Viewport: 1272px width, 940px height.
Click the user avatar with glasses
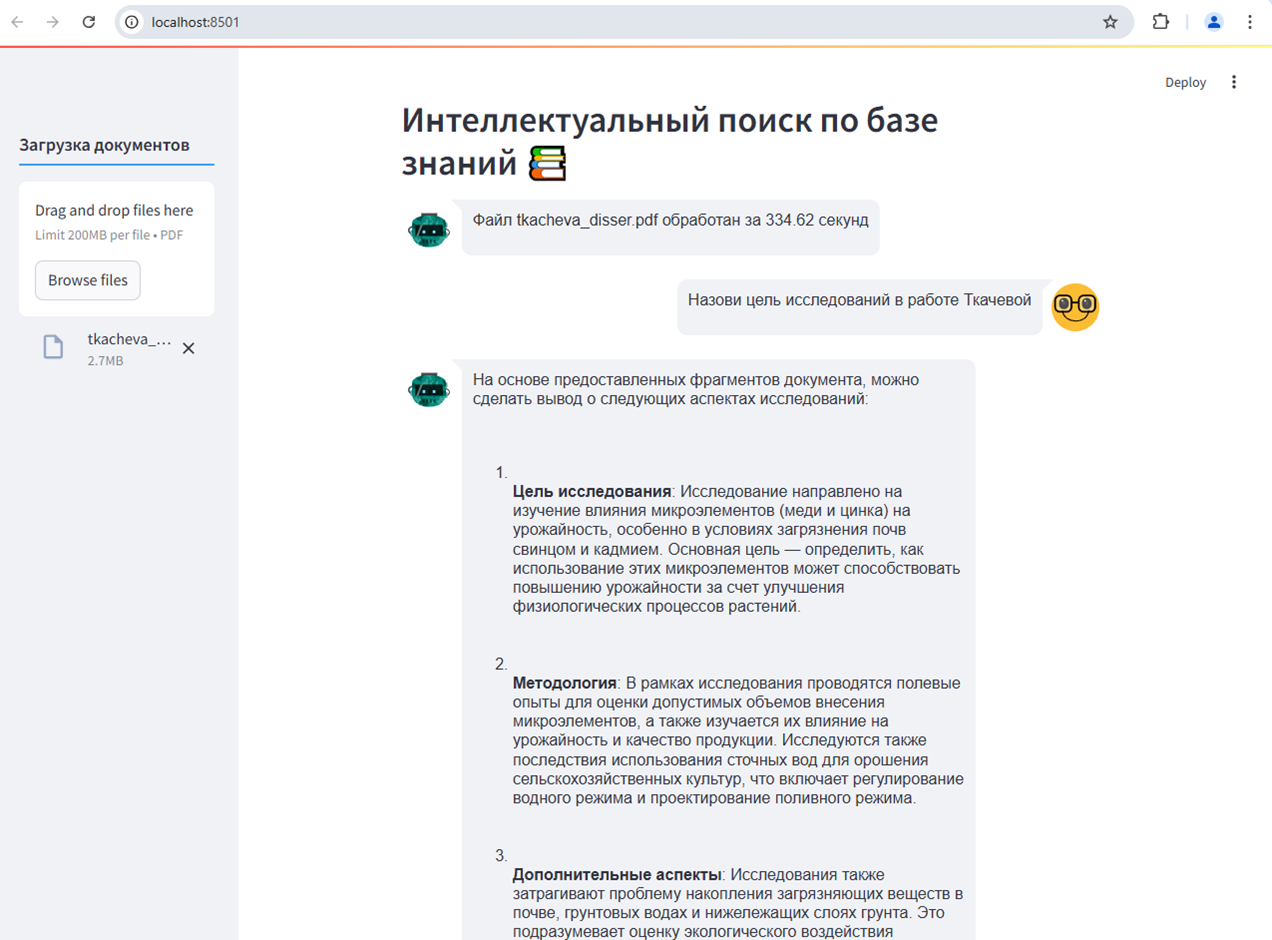click(x=1075, y=305)
